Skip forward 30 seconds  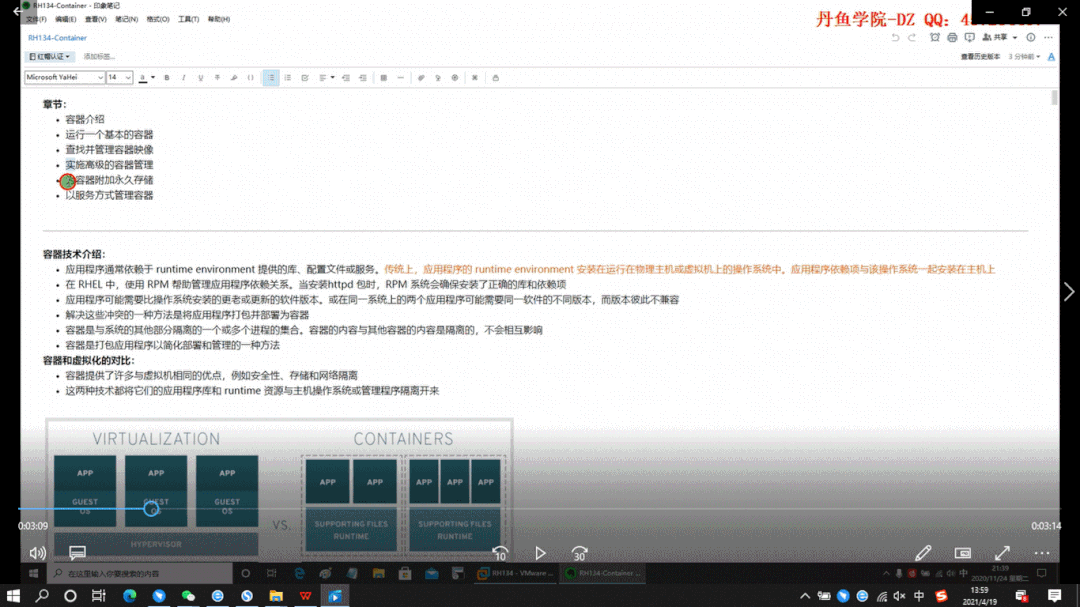pyautogui.click(x=579, y=553)
